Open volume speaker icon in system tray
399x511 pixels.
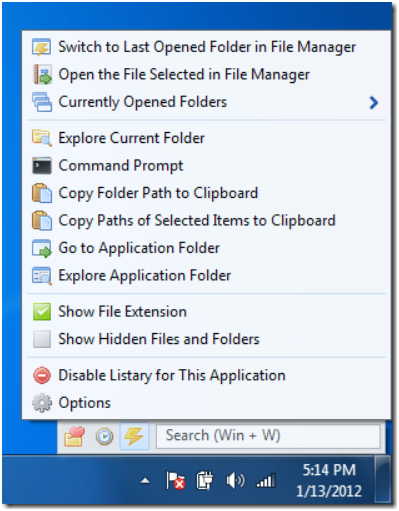click(x=235, y=481)
